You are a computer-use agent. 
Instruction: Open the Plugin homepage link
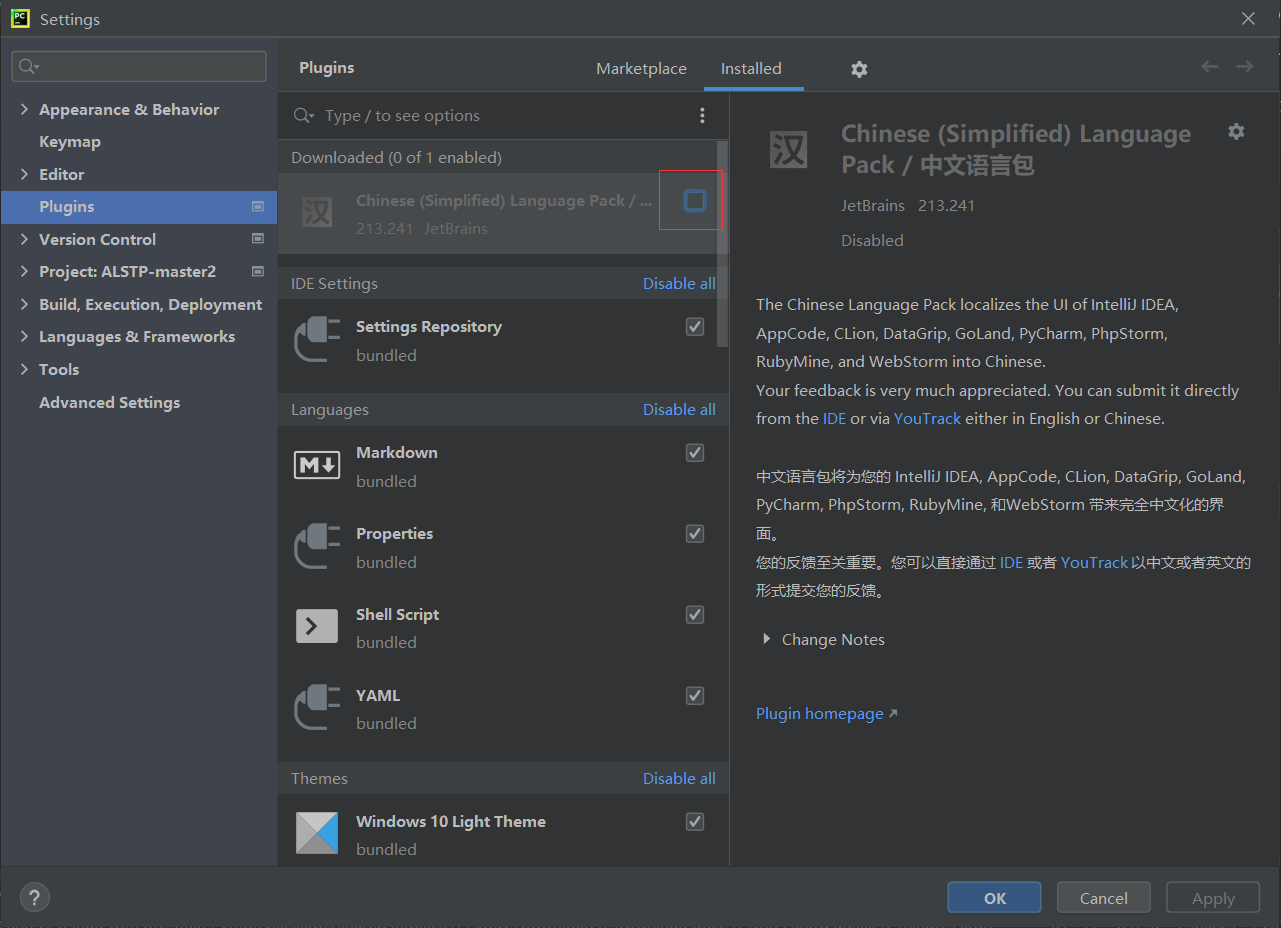click(820, 713)
